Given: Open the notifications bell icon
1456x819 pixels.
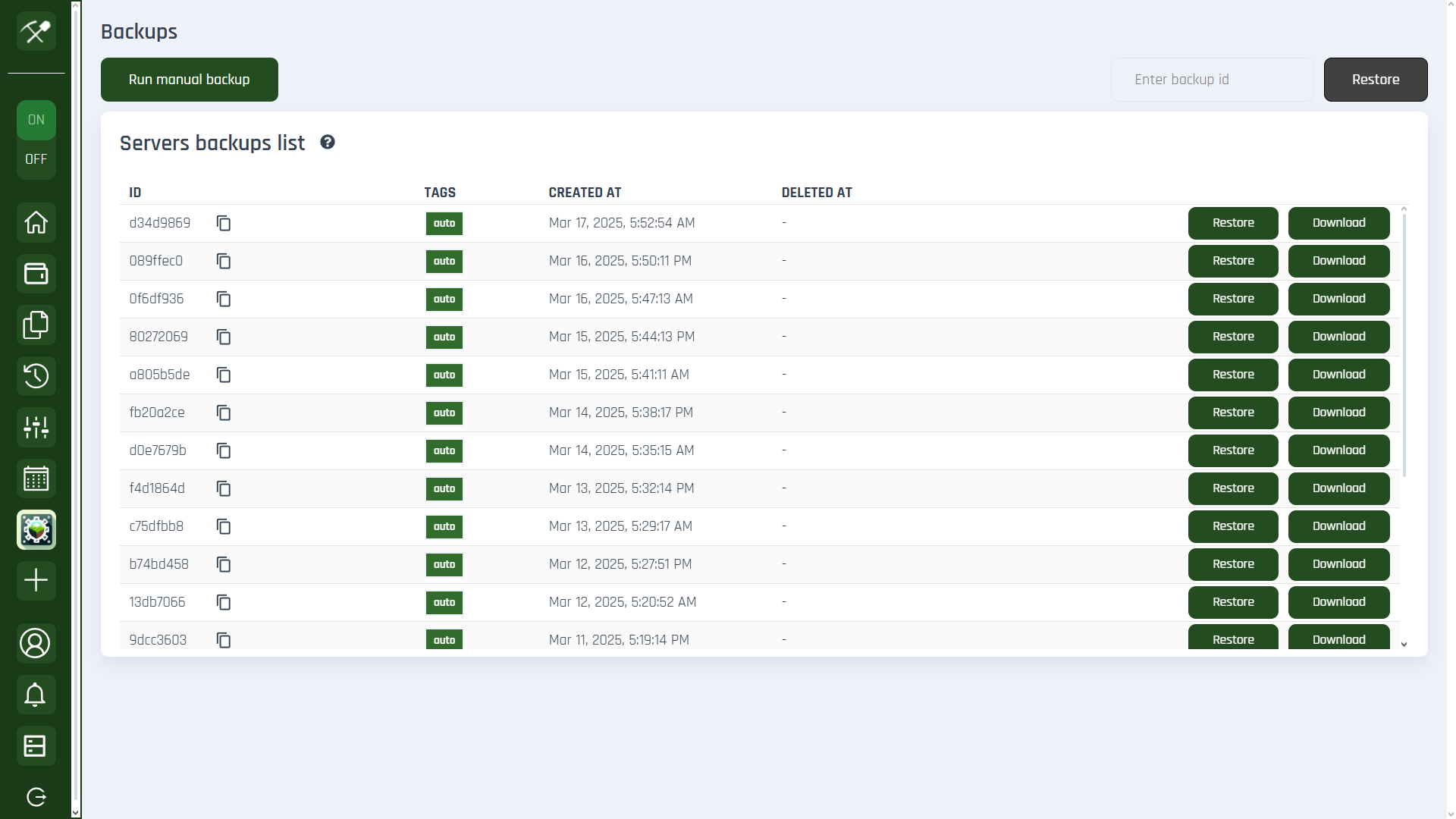Looking at the screenshot, I should (x=36, y=695).
